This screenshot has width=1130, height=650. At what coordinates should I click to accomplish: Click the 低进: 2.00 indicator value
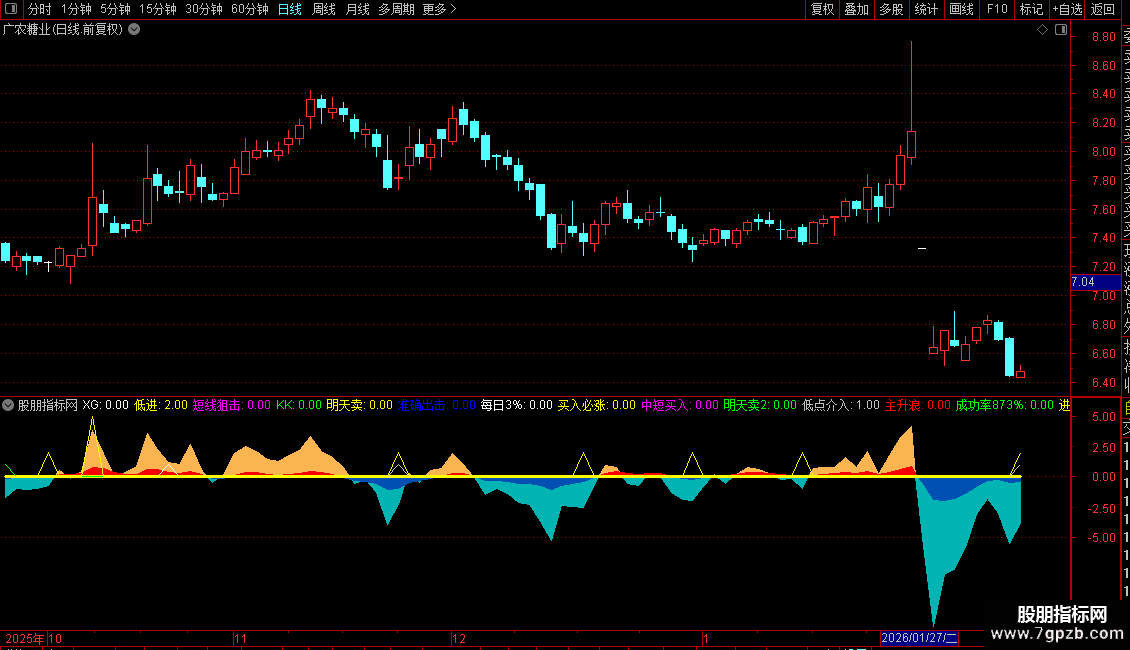(161, 405)
